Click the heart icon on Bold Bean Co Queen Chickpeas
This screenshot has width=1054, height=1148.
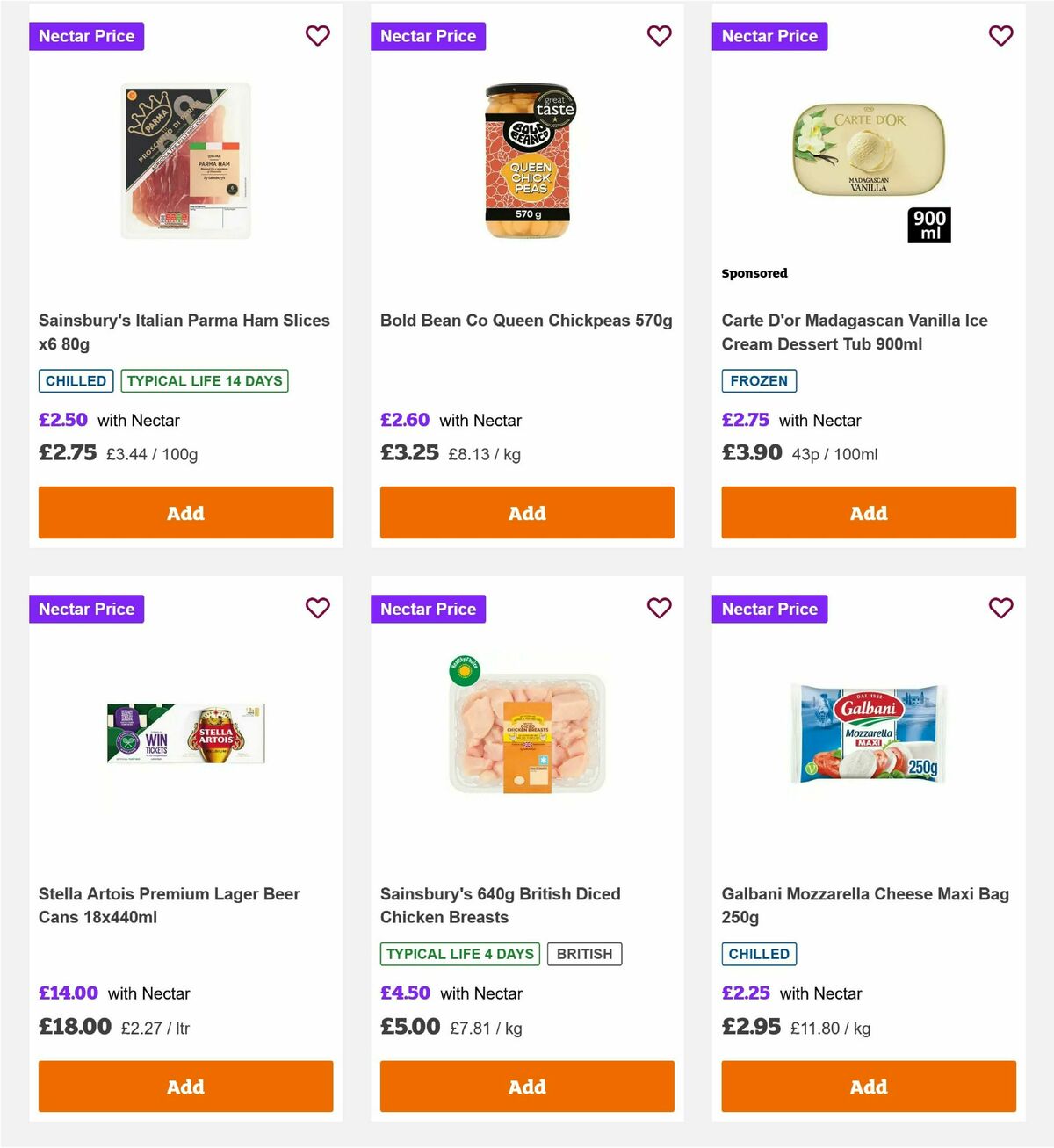[659, 36]
